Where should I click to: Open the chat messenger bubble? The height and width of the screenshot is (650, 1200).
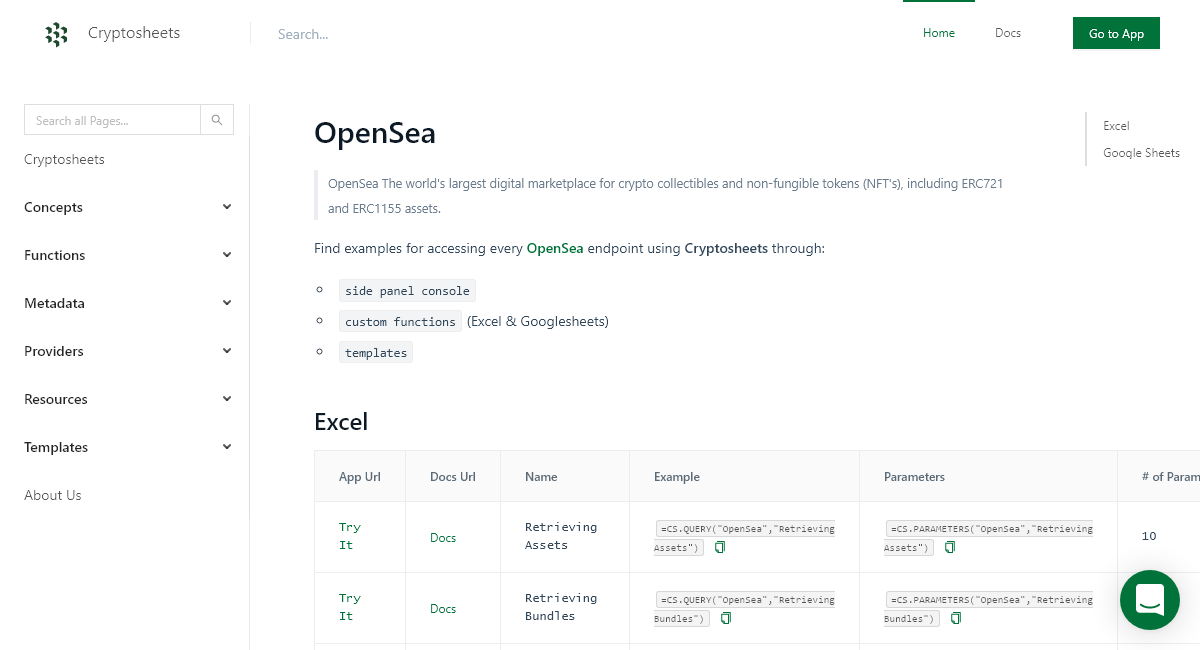[1149, 600]
